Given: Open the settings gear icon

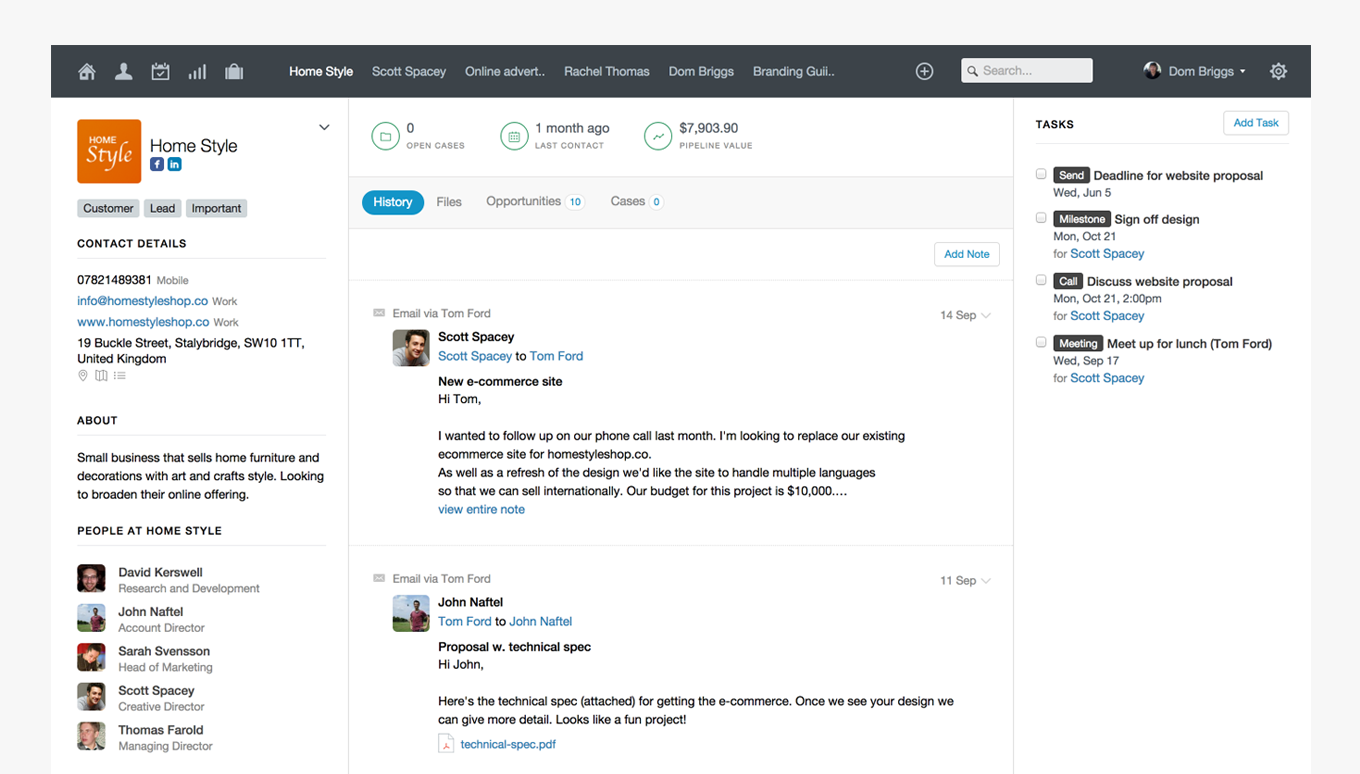Looking at the screenshot, I should coord(1278,71).
